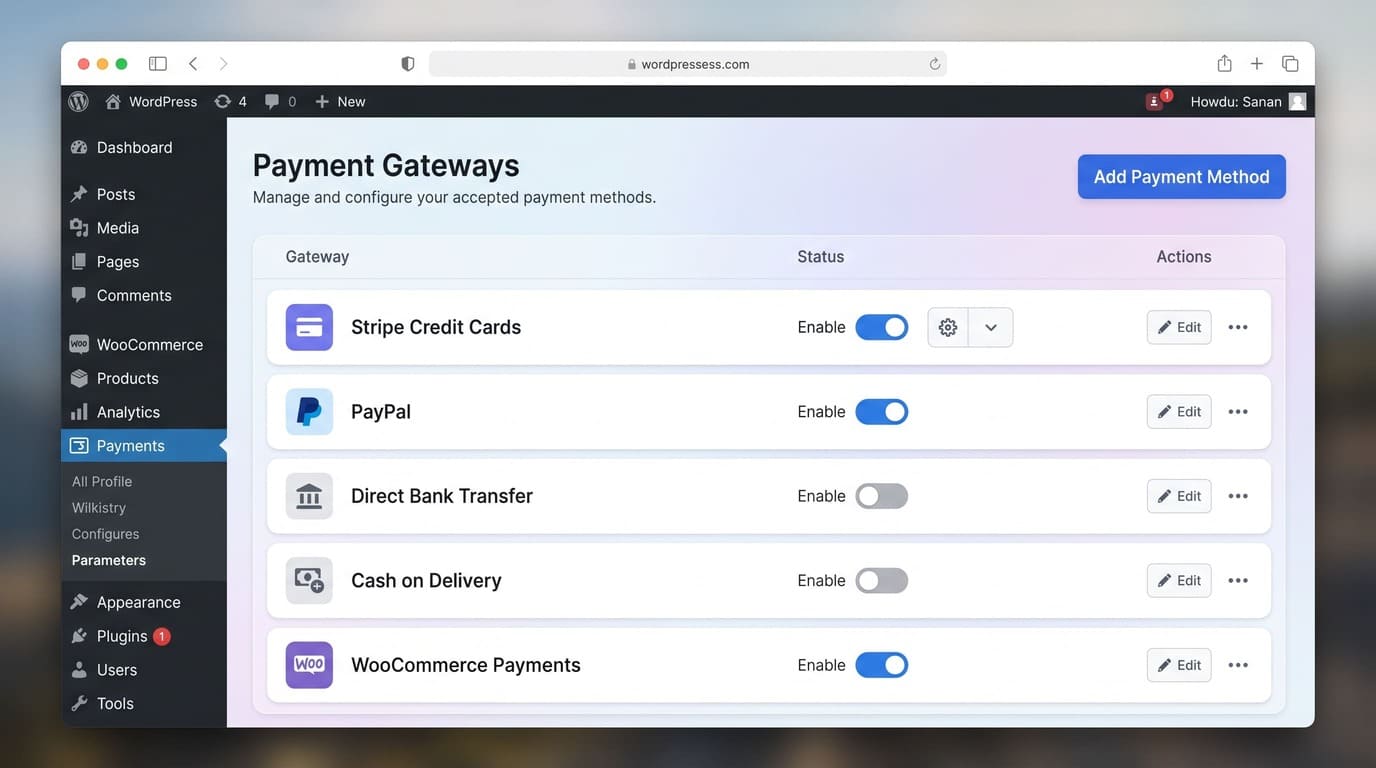The height and width of the screenshot is (768, 1376).
Task: Click the Add Payment Method button
Action: point(1182,177)
